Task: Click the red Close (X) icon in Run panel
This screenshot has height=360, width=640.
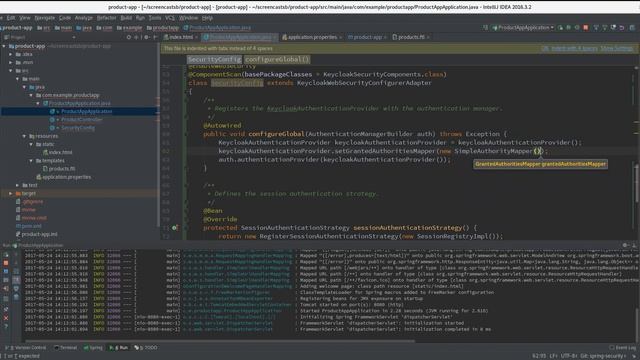Action: (6, 318)
